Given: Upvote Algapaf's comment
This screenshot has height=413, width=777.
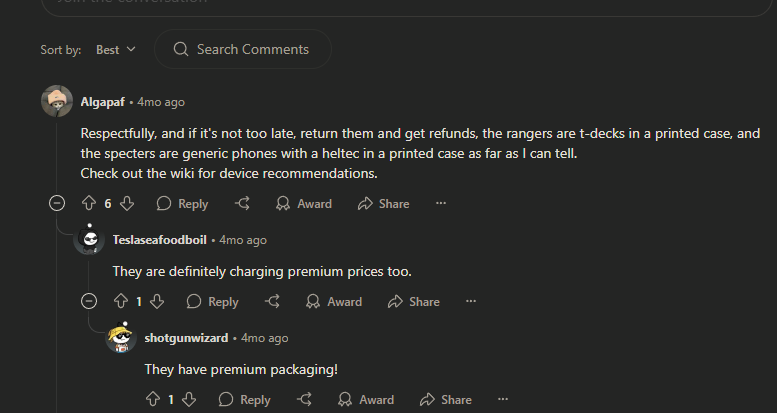Looking at the screenshot, I should pyautogui.click(x=89, y=203).
